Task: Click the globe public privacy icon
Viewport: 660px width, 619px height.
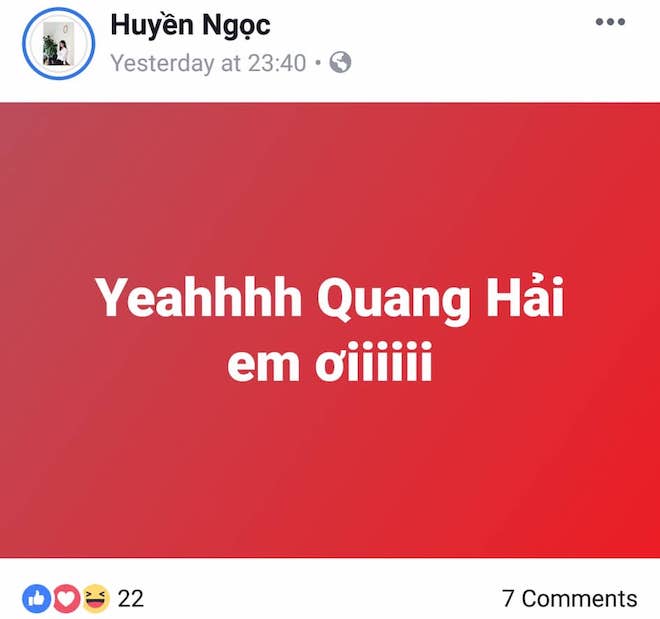Action: pyautogui.click(x=340, y=63)
